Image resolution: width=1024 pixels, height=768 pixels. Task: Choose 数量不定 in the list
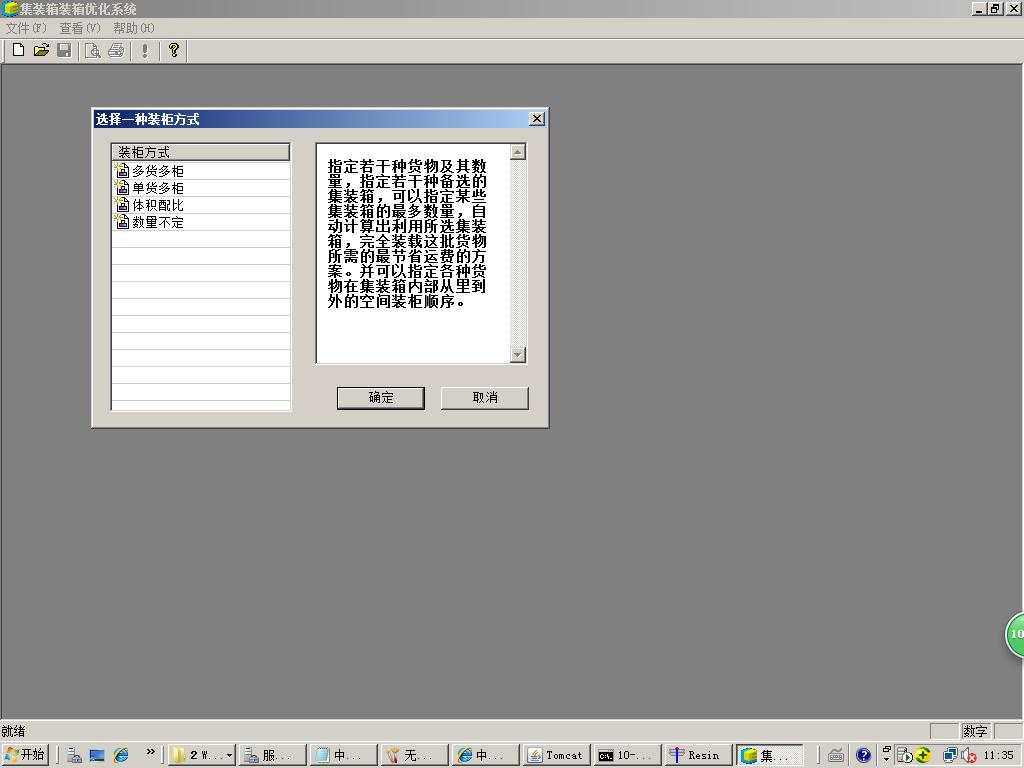pos(157,222)
